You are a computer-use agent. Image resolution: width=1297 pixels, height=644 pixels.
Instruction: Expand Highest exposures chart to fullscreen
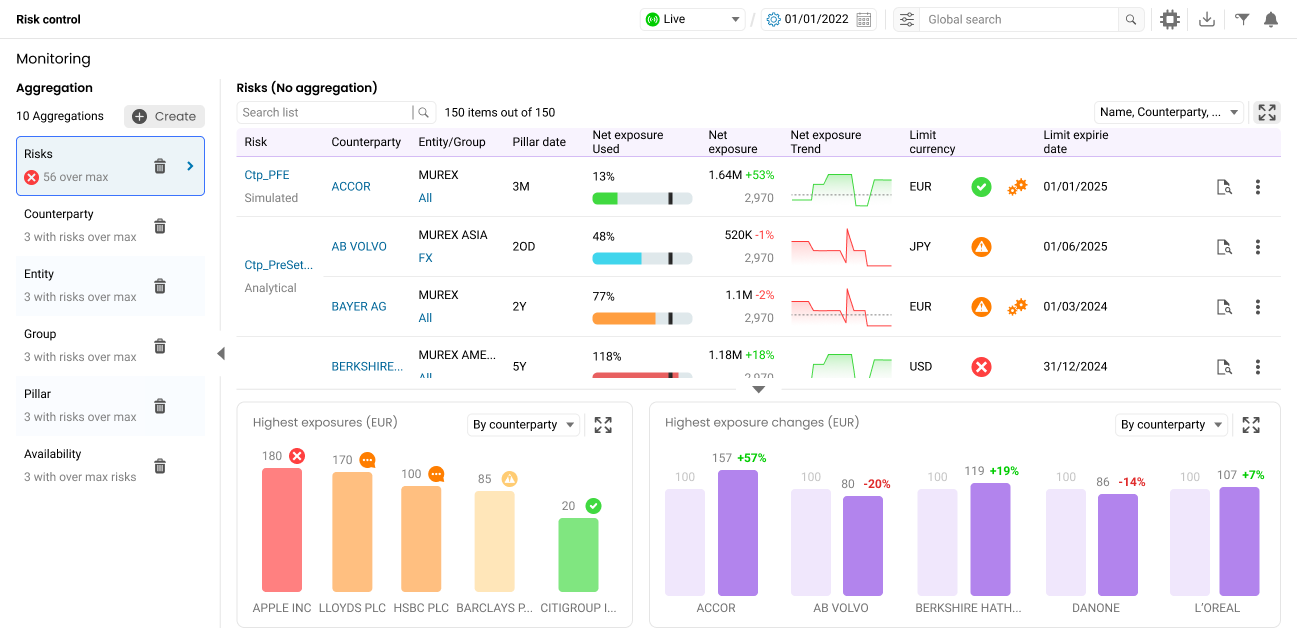click(x=603, y=425)
